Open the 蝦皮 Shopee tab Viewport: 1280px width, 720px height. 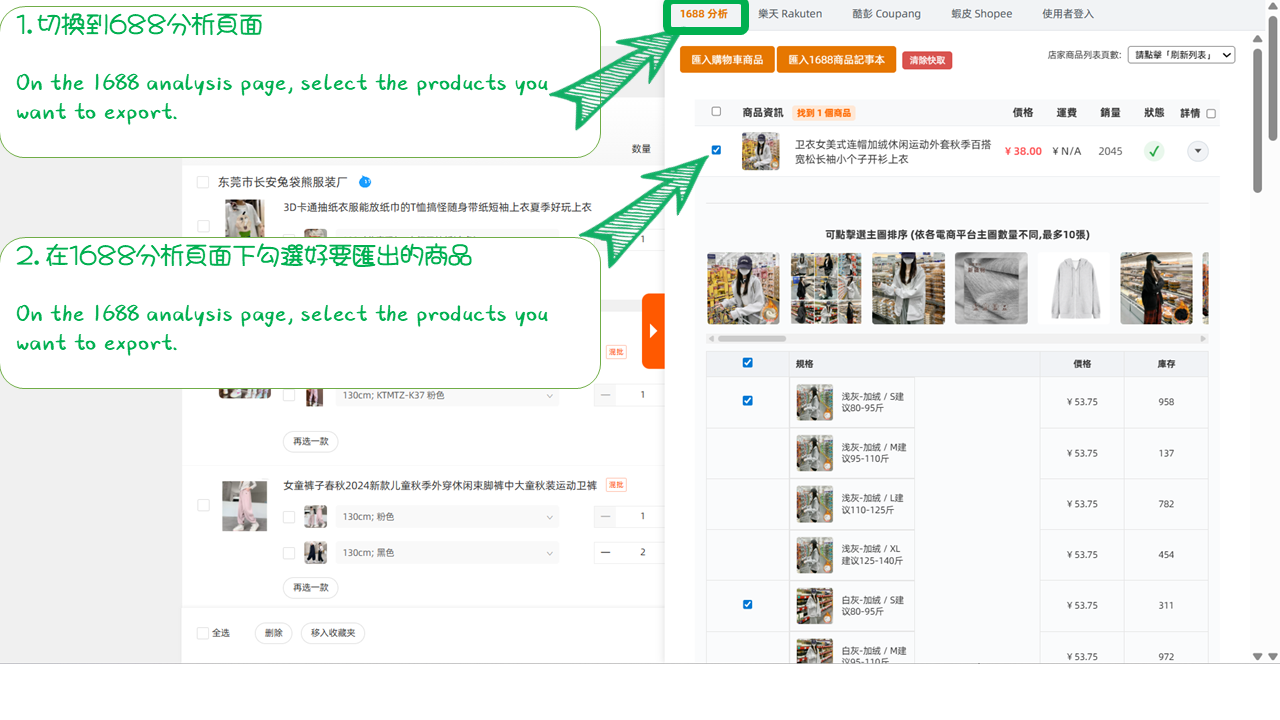click(x=981, y=14)
